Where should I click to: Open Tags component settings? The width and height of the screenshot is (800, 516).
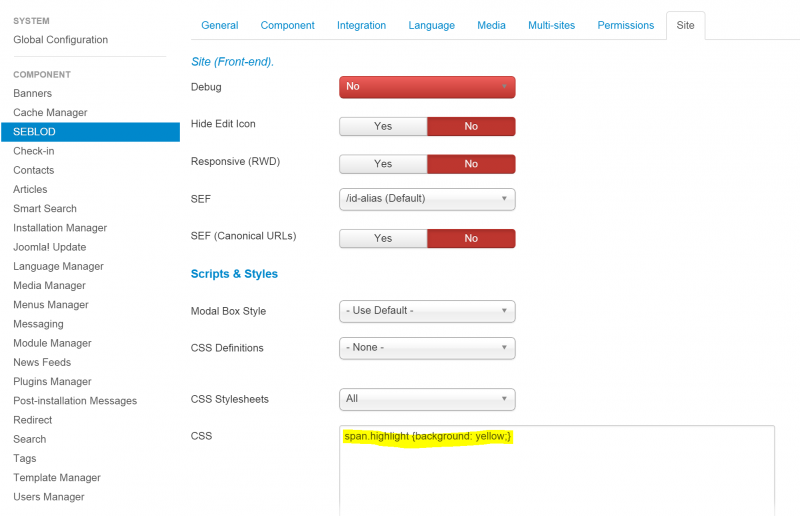pos(24,458)
